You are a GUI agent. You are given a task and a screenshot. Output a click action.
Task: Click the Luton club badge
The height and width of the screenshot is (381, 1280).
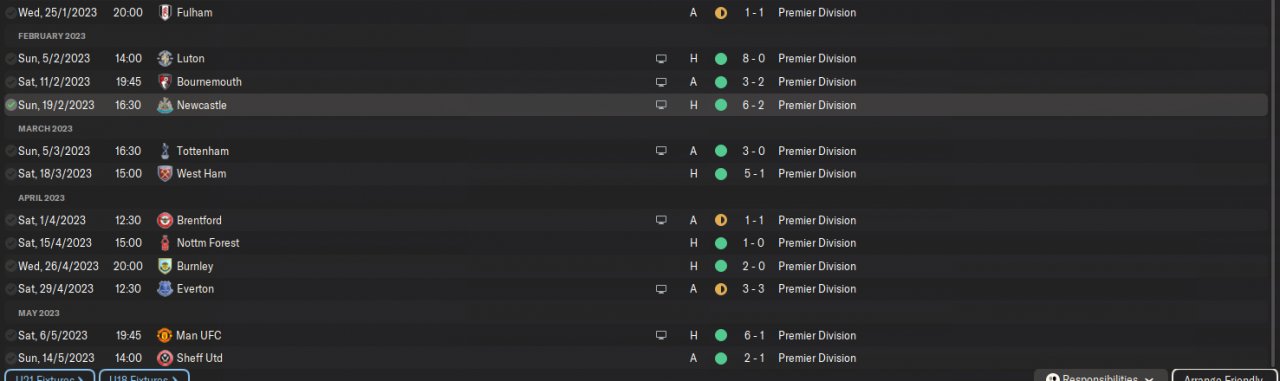coord(165,59)
